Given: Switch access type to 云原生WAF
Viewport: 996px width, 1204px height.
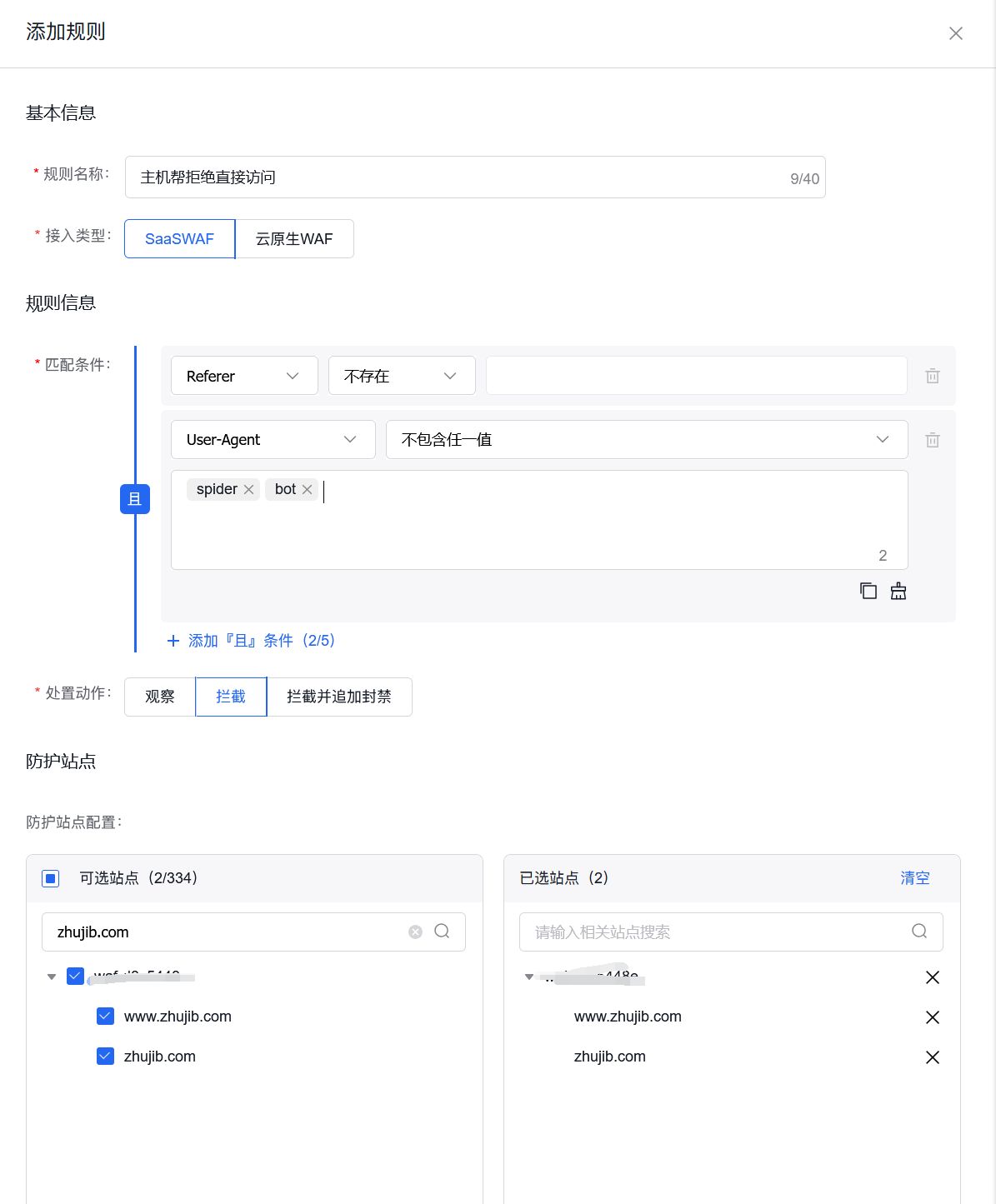Looking at the screenshot, I should [x=294, y=239].
